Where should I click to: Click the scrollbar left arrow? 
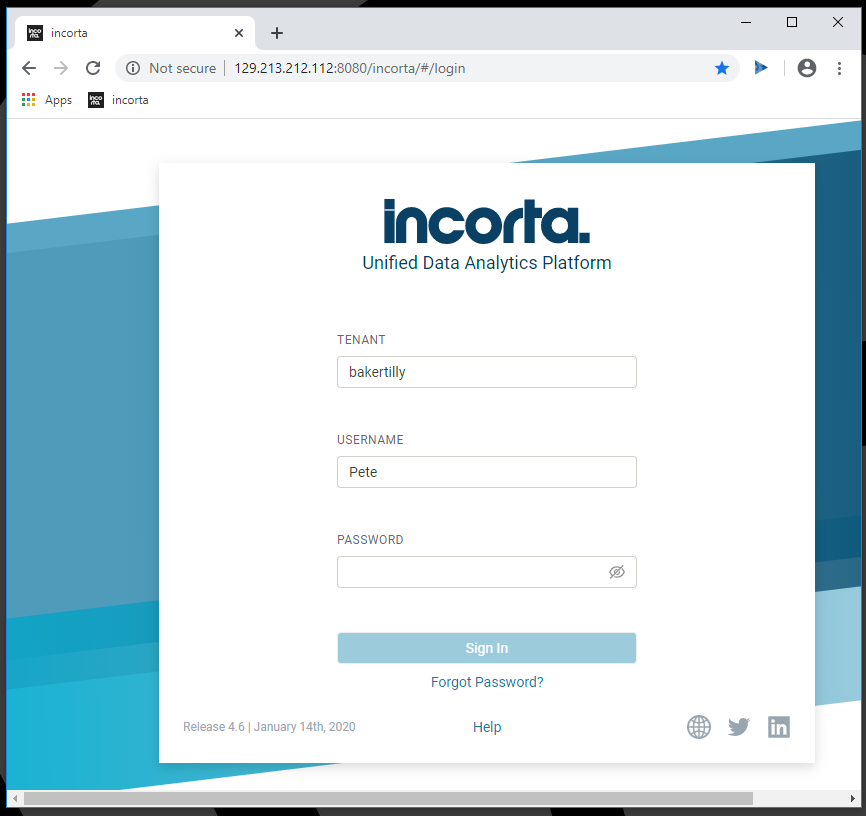[x=15, y=798]
